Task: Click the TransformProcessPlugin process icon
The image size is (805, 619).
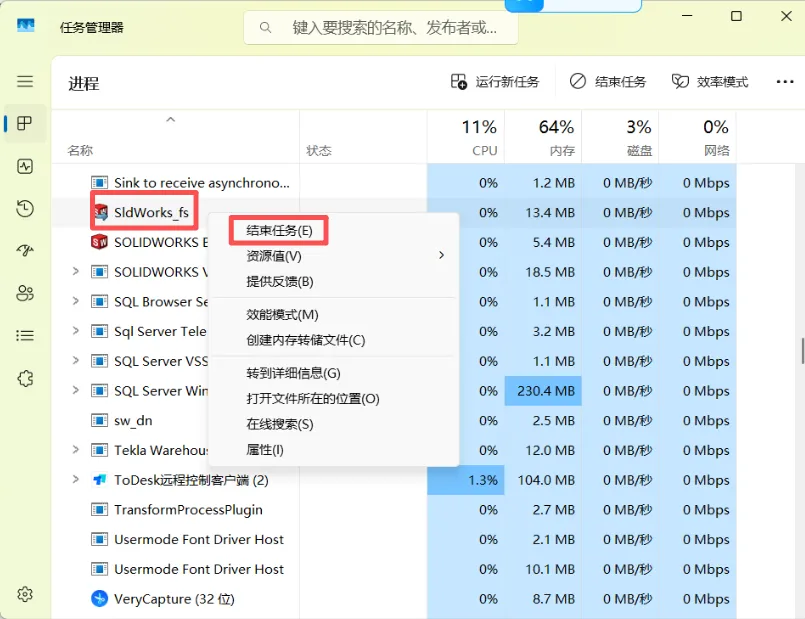Action: coord(100,510)
